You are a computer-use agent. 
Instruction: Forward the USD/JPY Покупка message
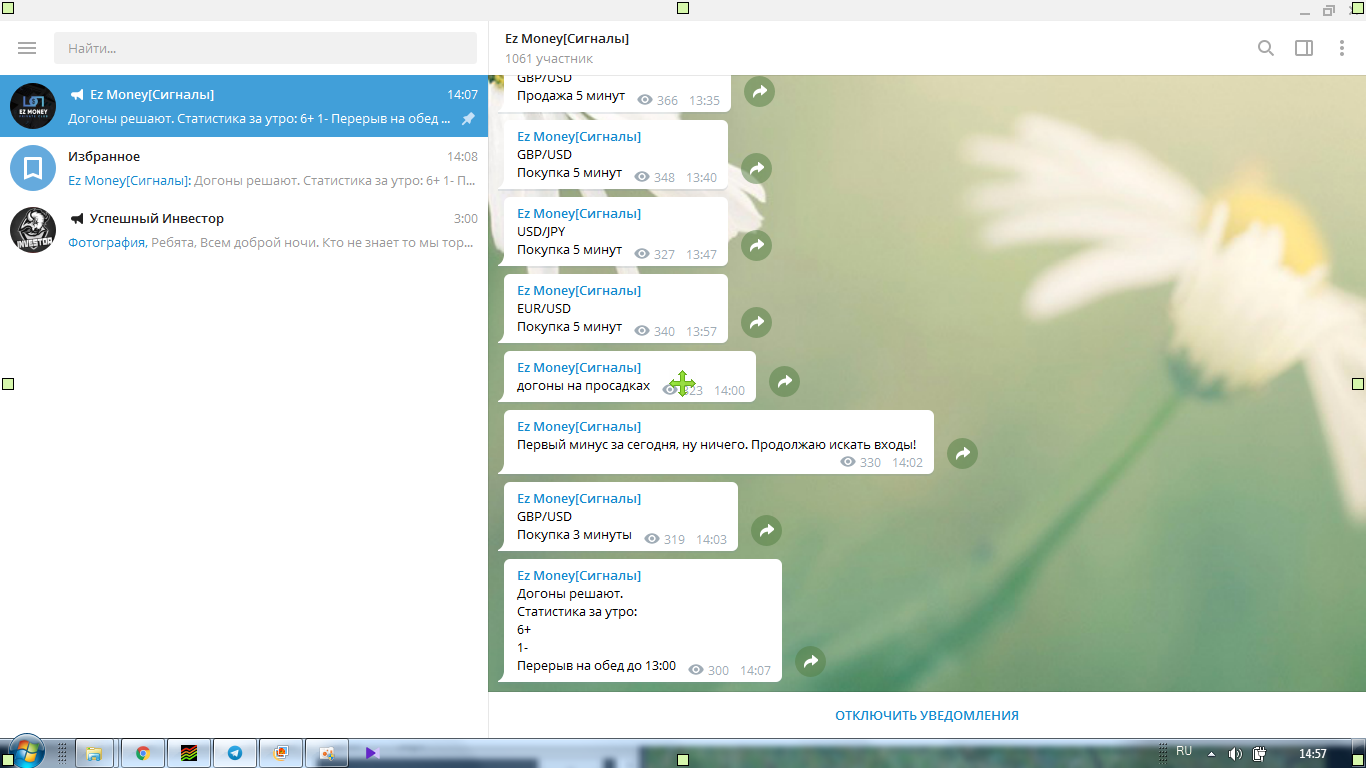tap(757, 246)
